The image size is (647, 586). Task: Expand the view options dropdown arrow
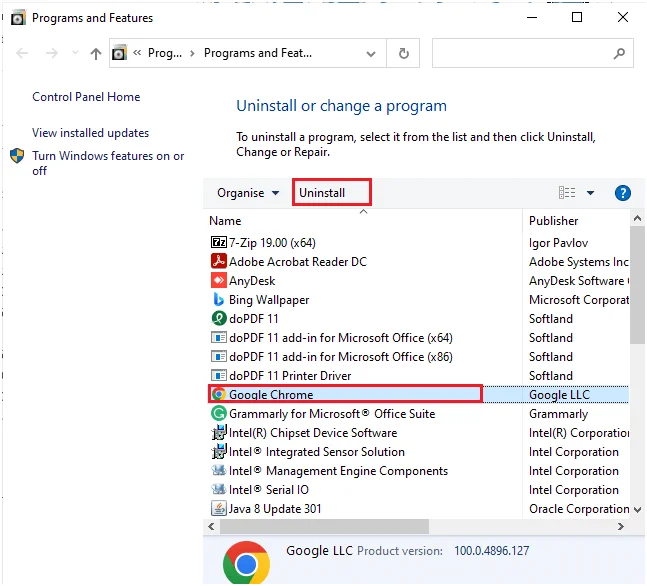[x=590, y=193]
